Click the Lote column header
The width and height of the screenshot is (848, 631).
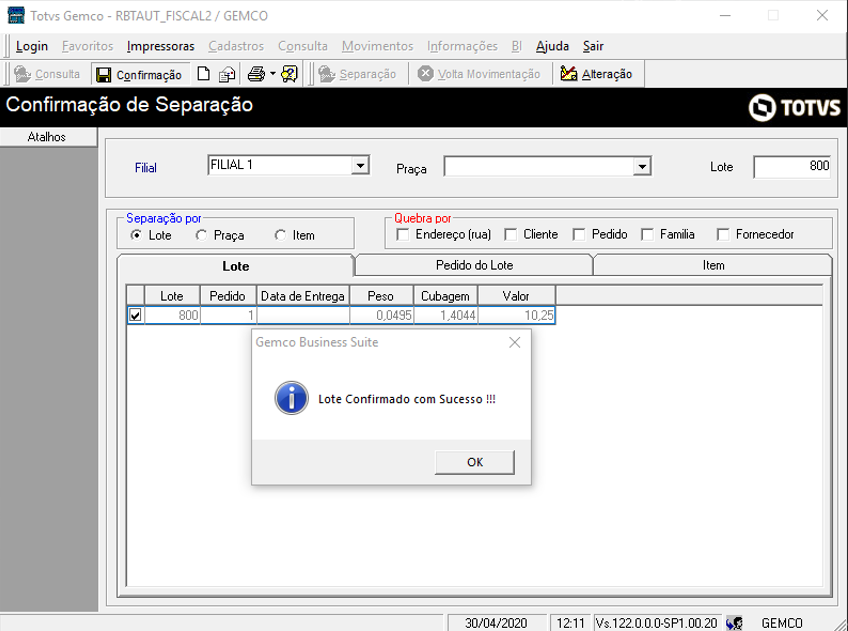[x=172, y=296]
